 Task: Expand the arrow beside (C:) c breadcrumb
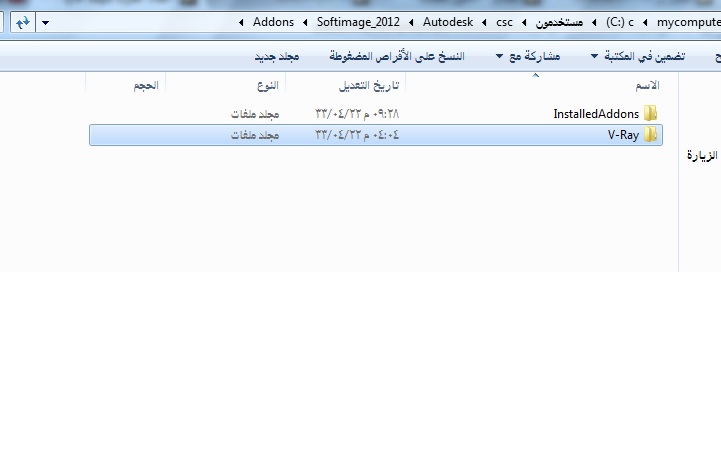[594, 22]
